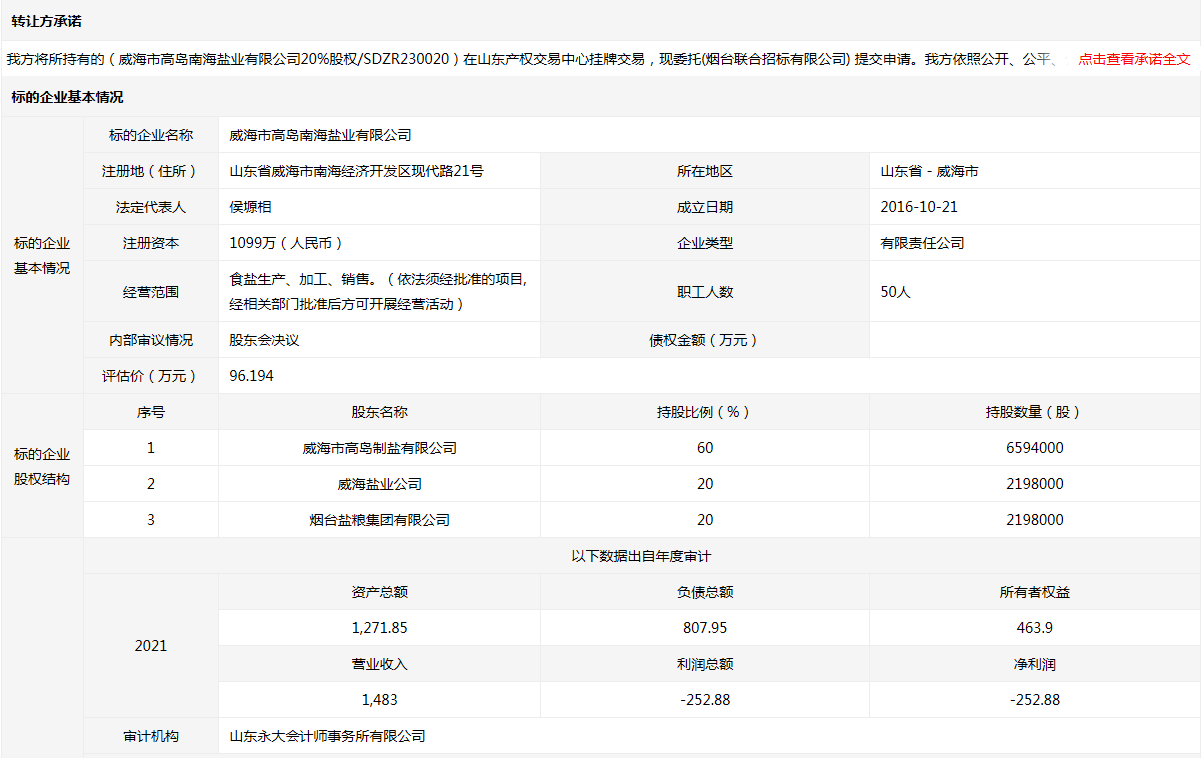Select the year cell 2021

[x=151, y=646]
